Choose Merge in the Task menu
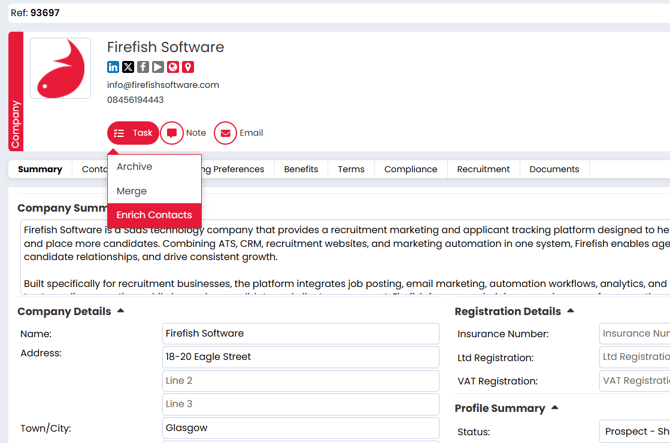The height and width of the screenshot is (443, 670). 131,191
